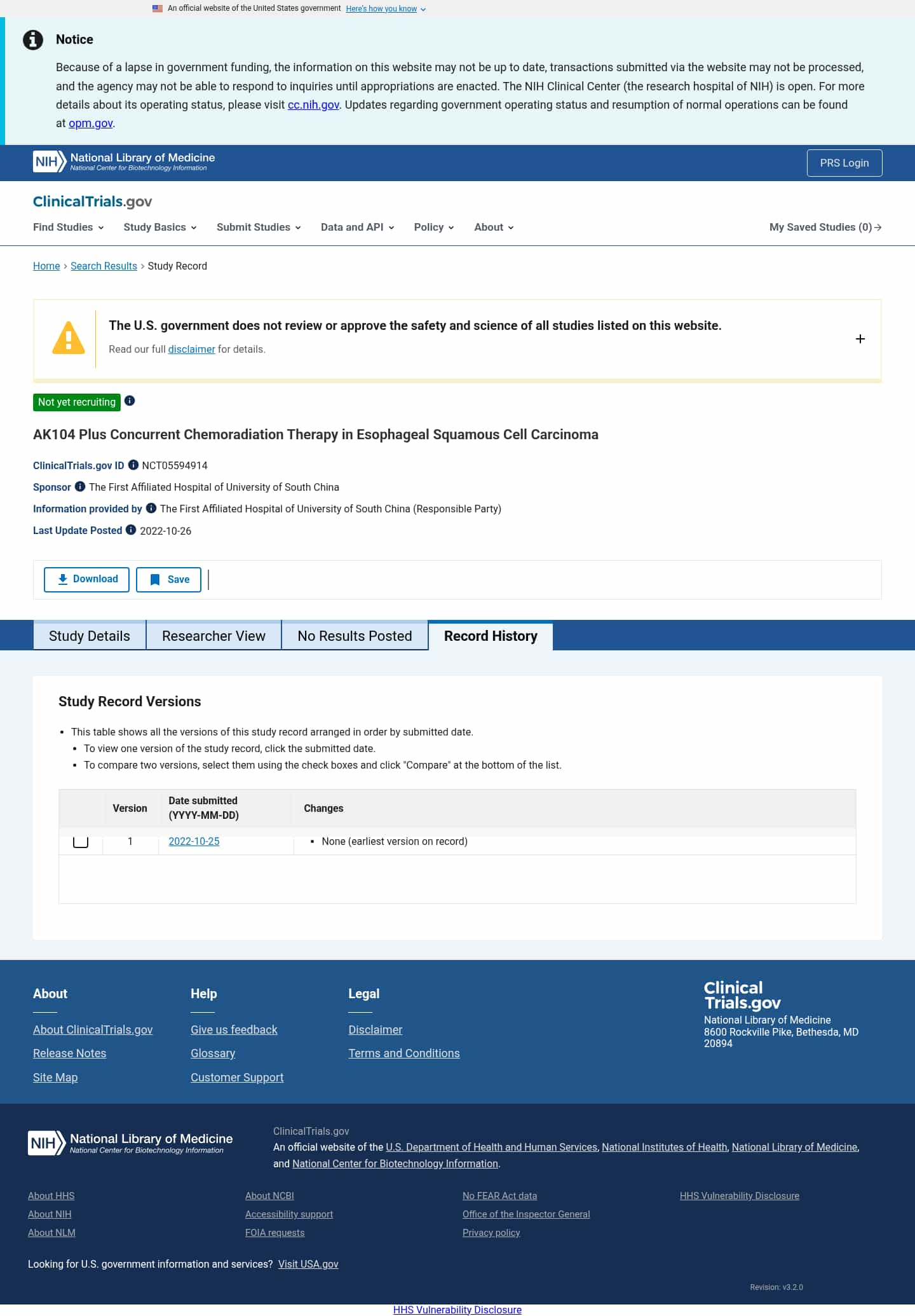Viewport: 915px width, 1316px height.
Task: Download the study record
Action: pos(86,579)
